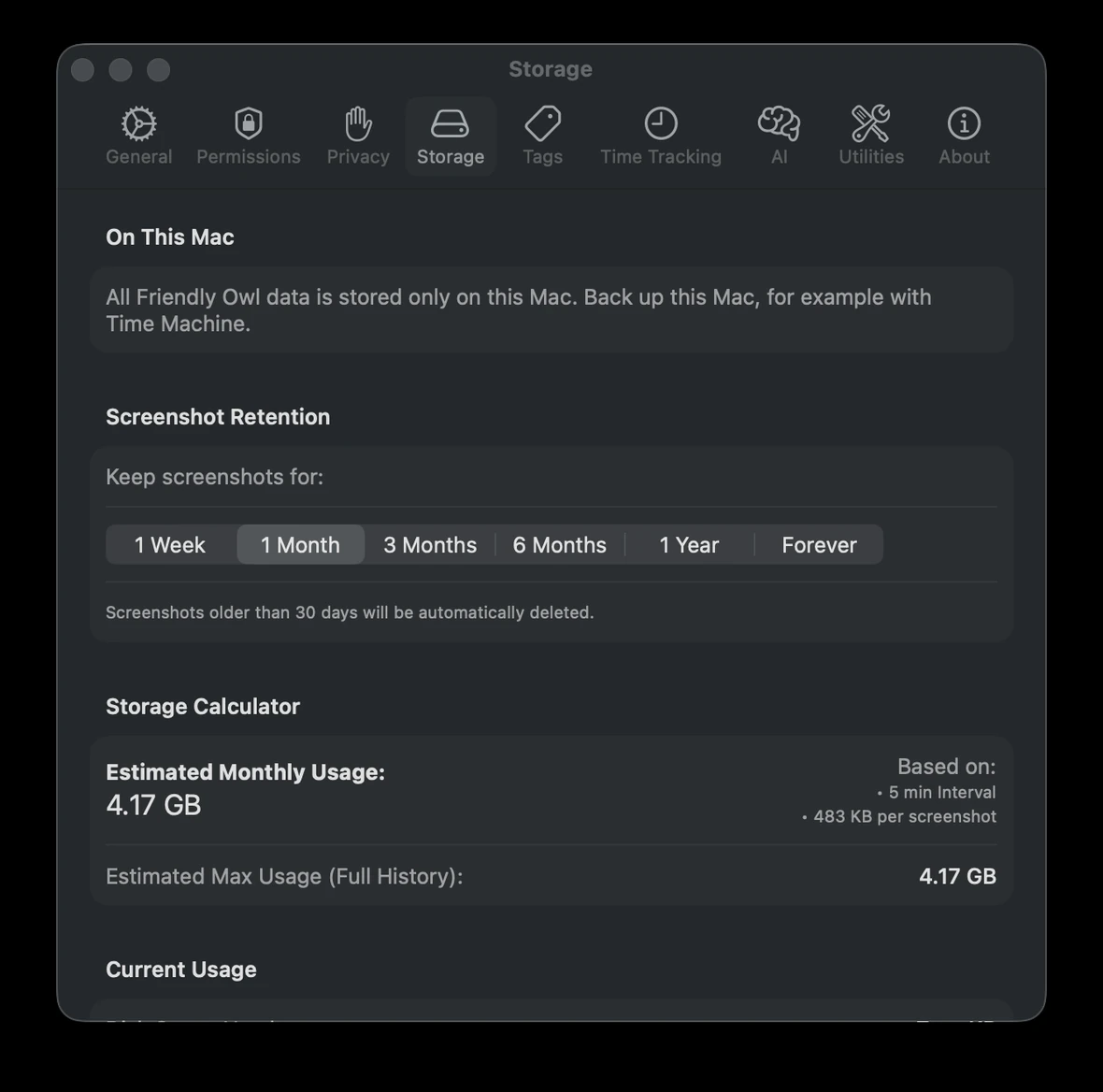This screenshot has height=1092, width=1103.
Task: Set retention to 1 Month
Action: pos(300,544)
